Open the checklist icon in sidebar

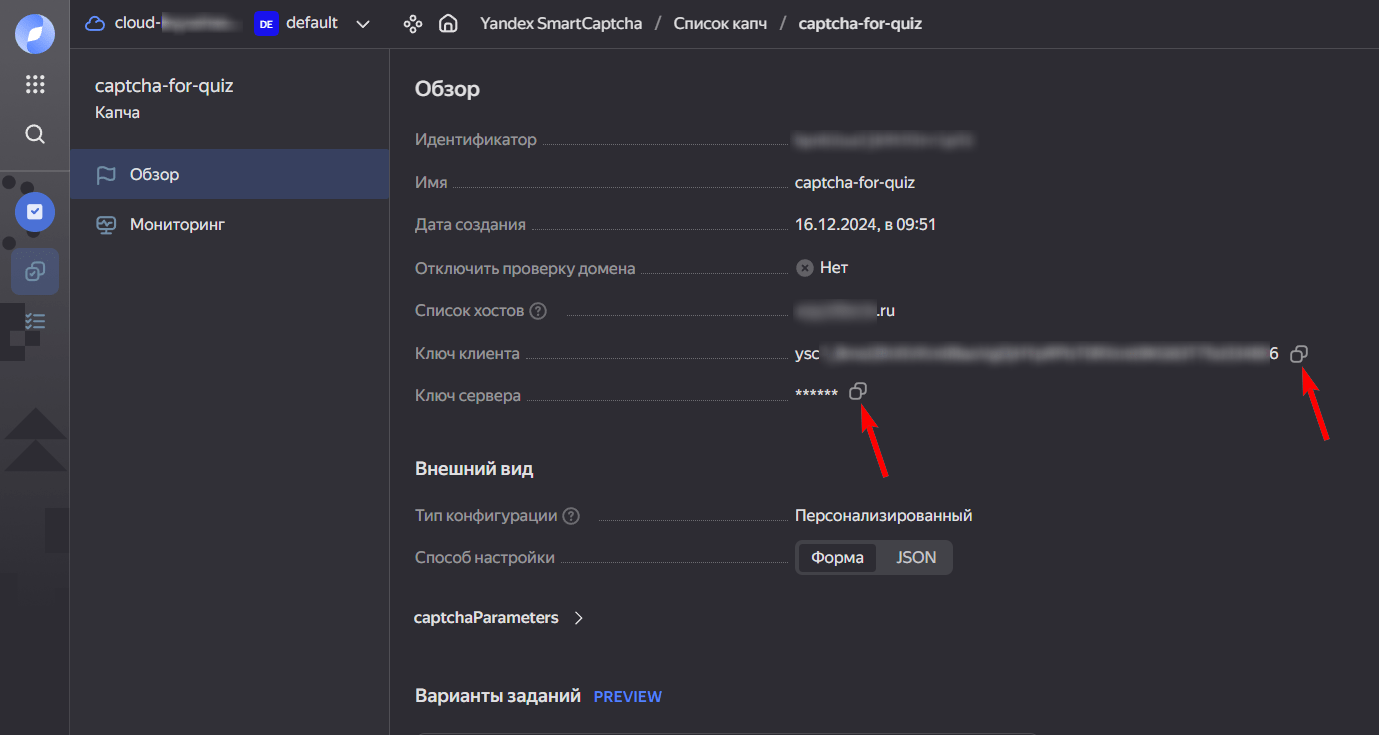coord(35,322)
